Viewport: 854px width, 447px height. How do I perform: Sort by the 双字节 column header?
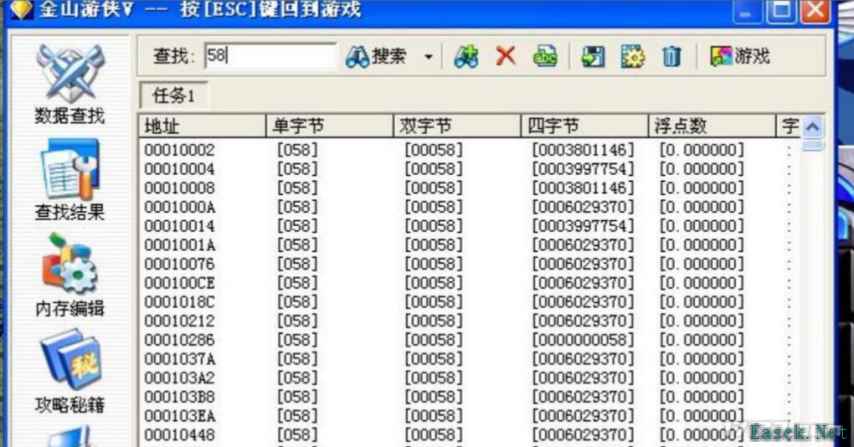tap(457, 126)
